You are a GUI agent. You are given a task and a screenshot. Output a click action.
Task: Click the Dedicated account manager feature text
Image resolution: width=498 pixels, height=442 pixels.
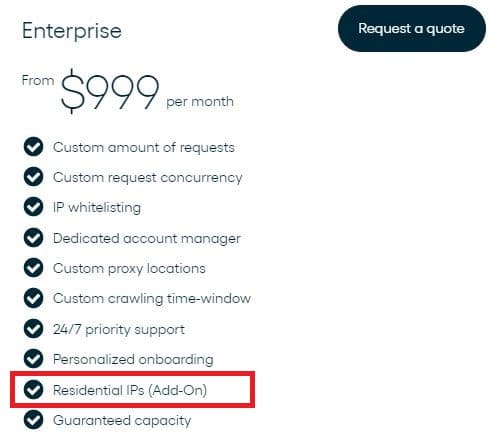coord(147,239)
